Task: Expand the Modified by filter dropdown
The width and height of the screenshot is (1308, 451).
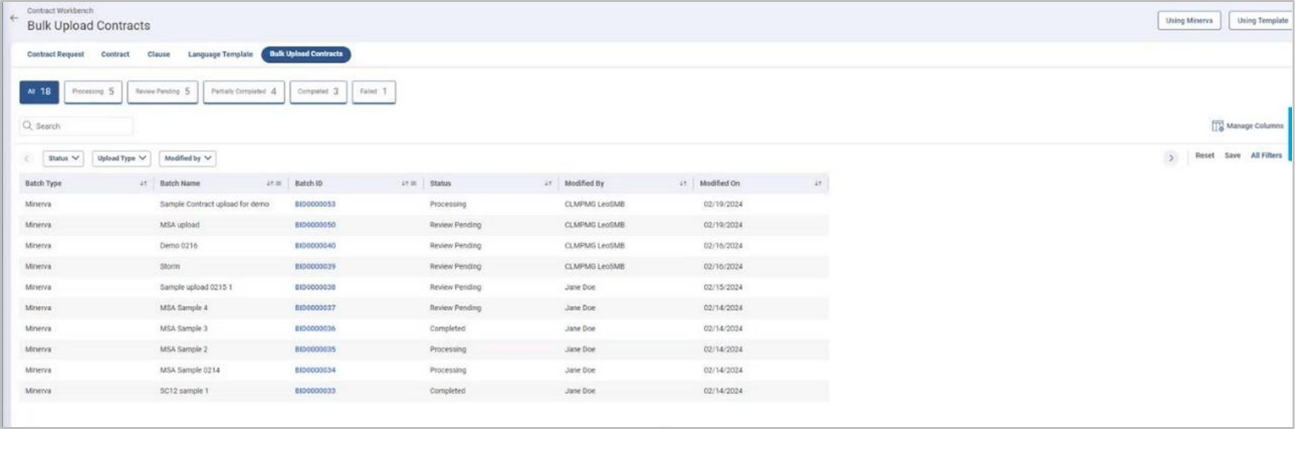Action: click(187, 158)
